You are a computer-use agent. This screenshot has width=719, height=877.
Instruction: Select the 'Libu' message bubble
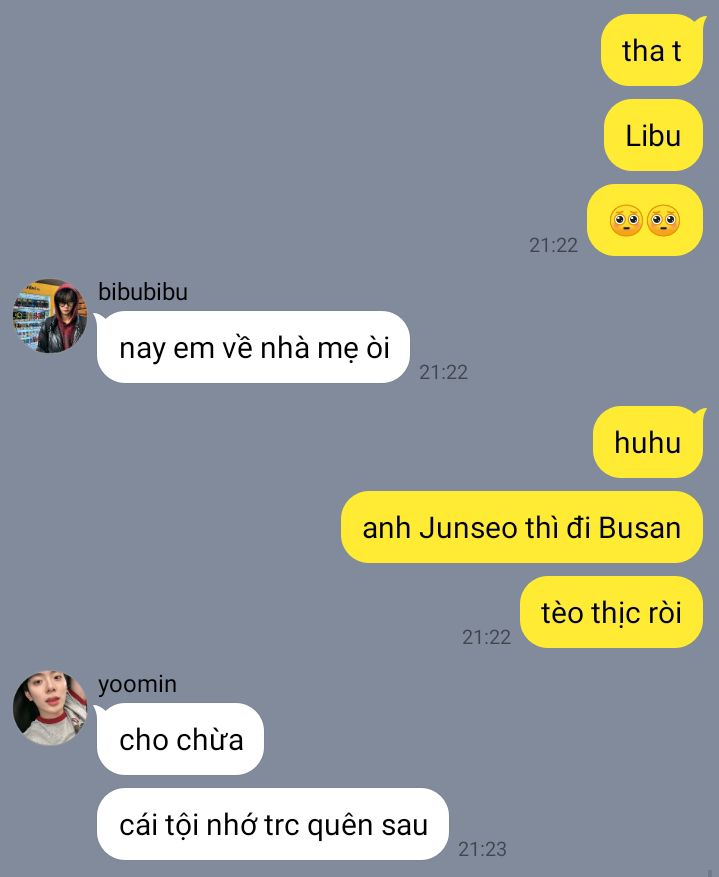click(653, 135)
